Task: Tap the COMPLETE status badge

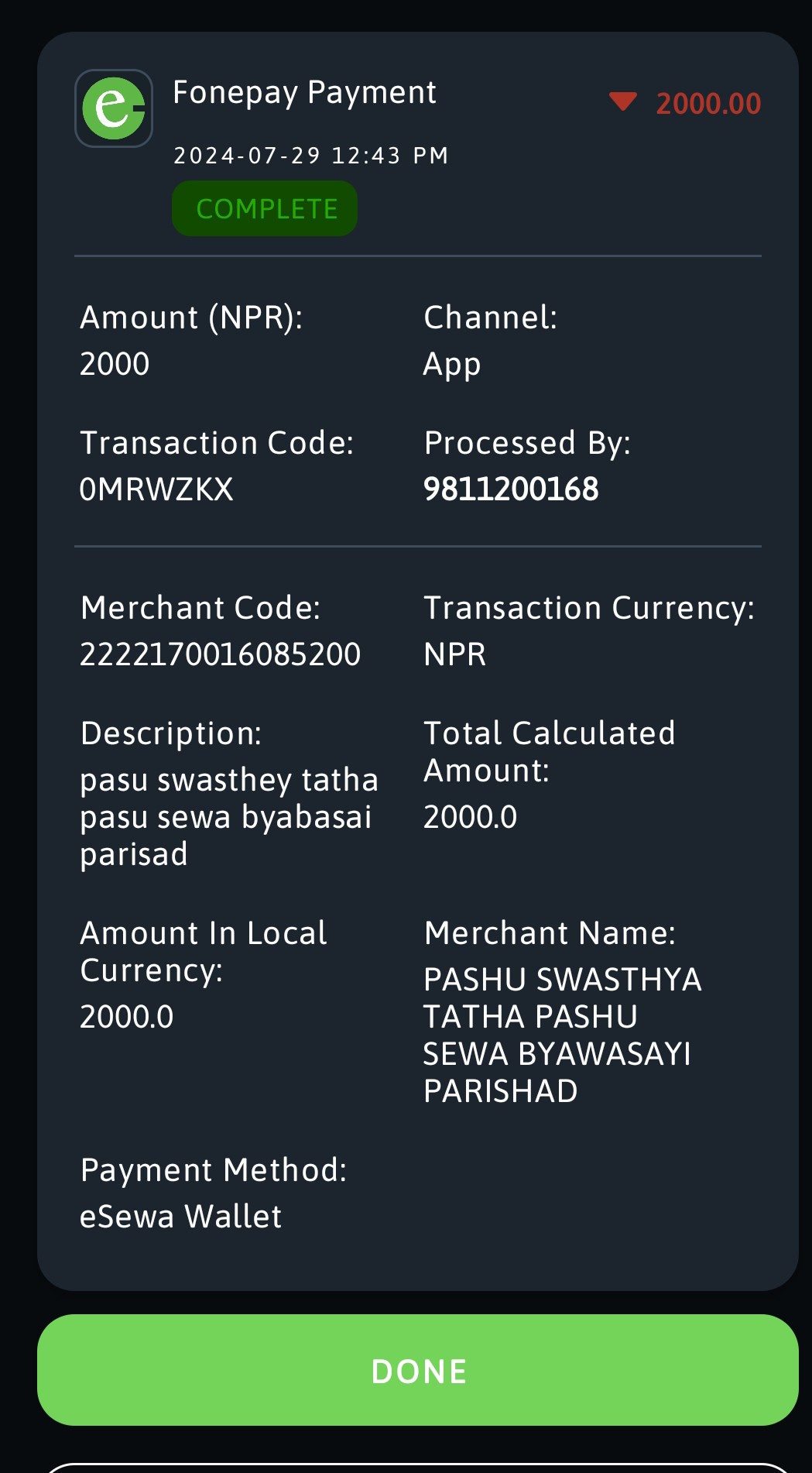Action: (x=265, y=208)
